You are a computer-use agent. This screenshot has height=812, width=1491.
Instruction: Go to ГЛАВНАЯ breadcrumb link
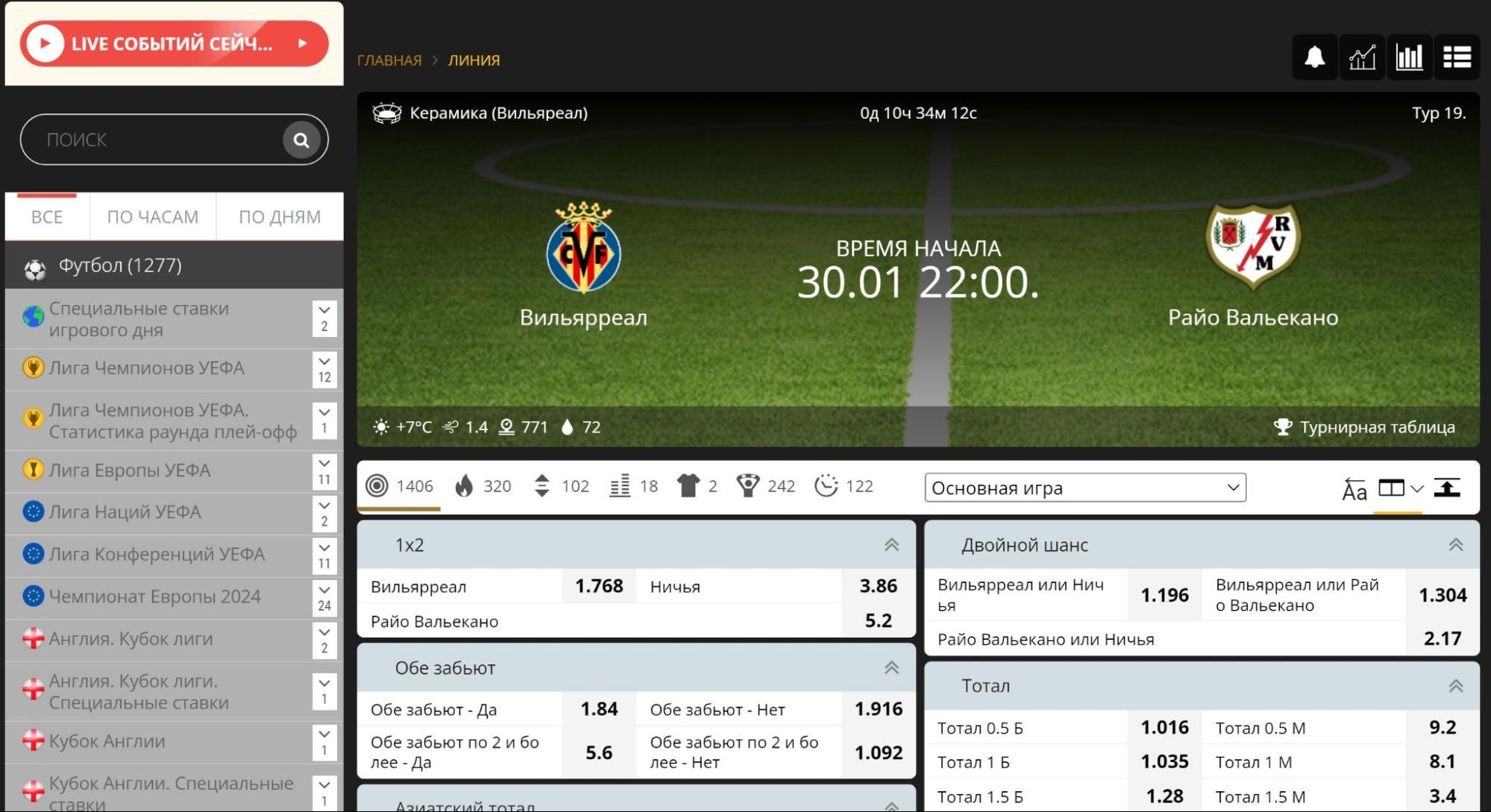pyautogui.click(x=389, y=60)
